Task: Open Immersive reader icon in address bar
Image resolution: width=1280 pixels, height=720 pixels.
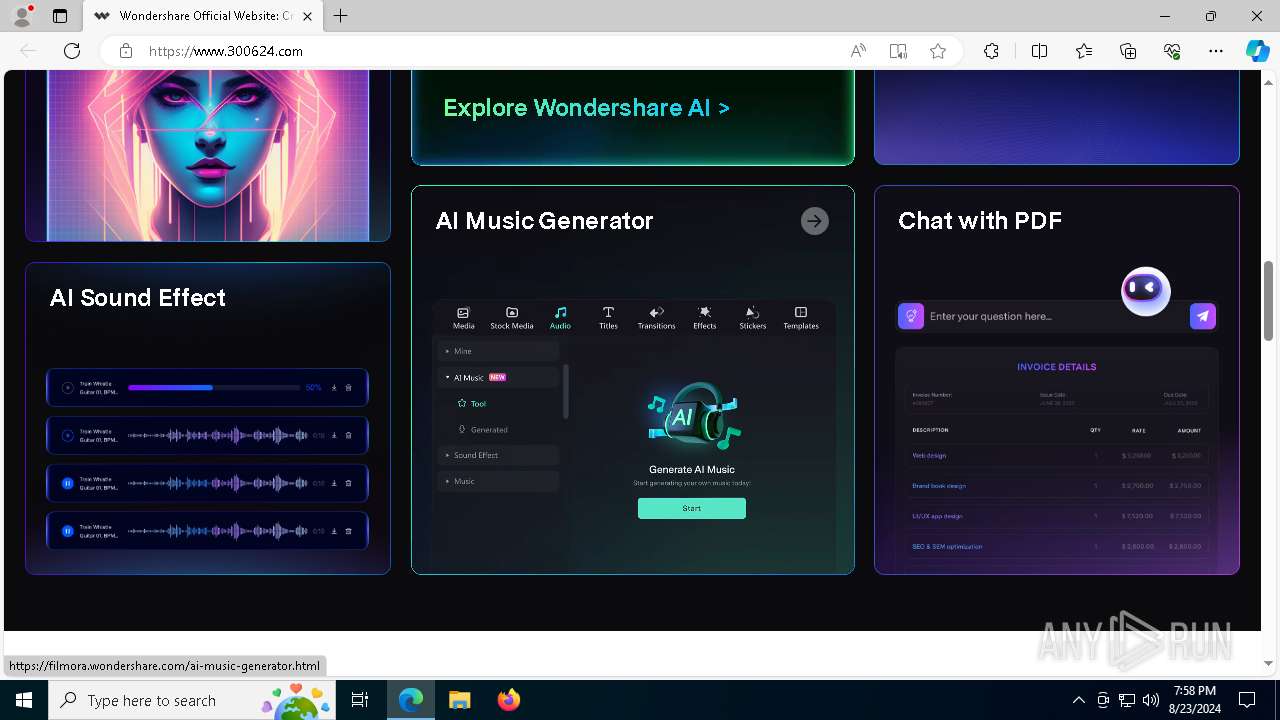Action: click(x=898, y=51)
